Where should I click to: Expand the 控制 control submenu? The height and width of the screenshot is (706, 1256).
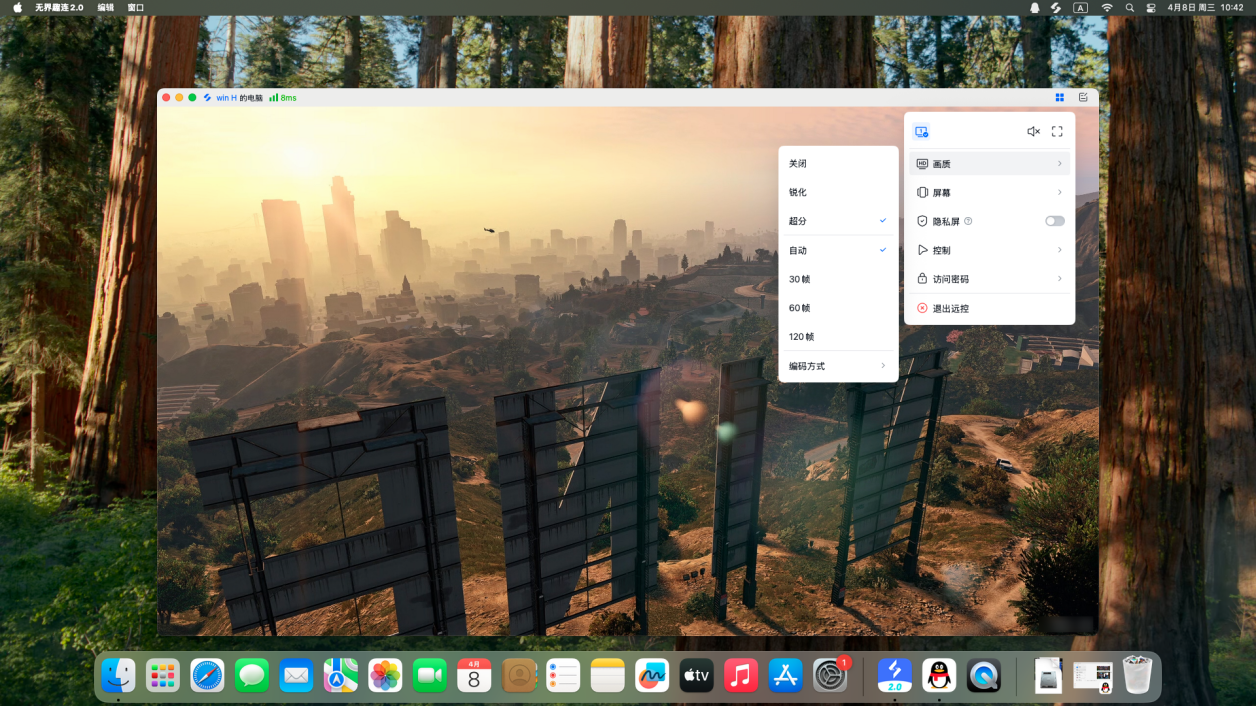(989, 250)
